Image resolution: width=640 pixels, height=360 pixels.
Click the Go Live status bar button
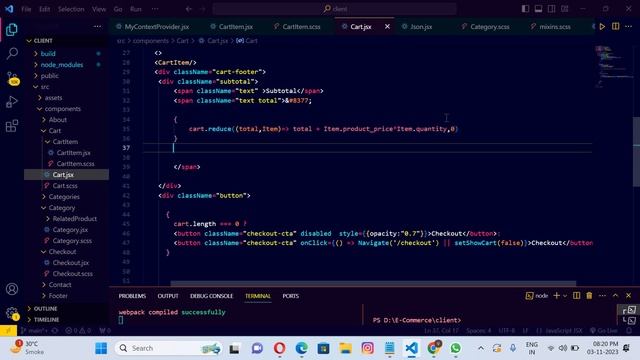point(604,331)
